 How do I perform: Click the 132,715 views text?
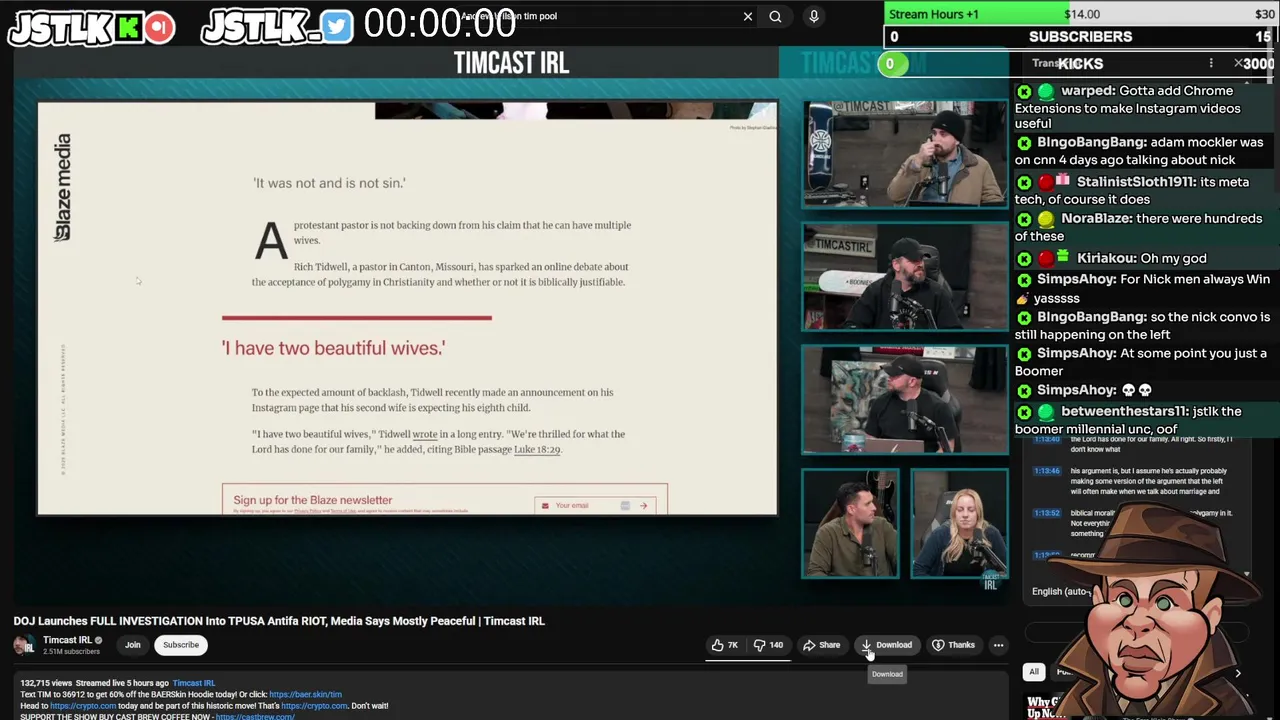click(x=46, y=683)
